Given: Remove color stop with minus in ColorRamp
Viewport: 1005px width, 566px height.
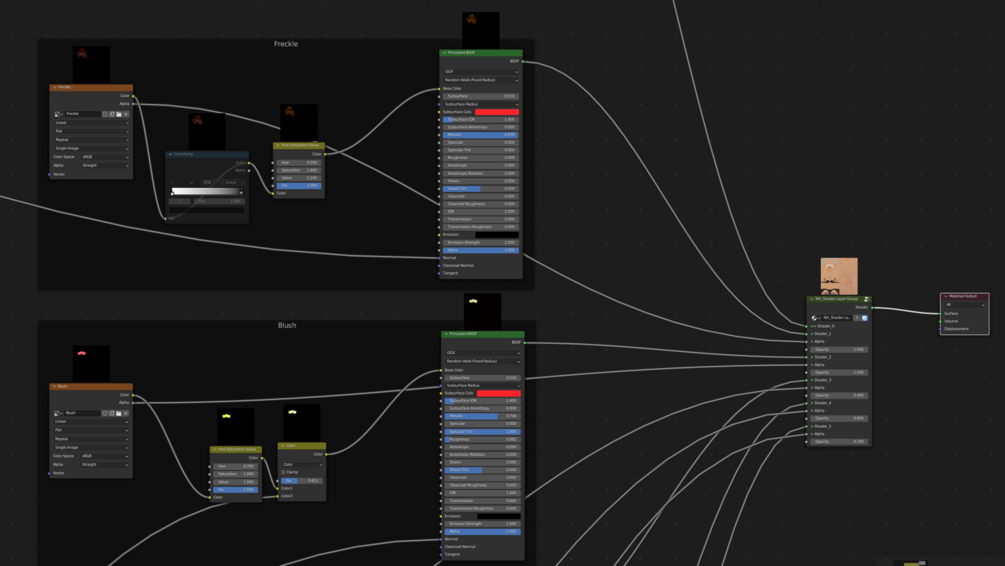Looking at the screenshot, I should tap(181, 183).
